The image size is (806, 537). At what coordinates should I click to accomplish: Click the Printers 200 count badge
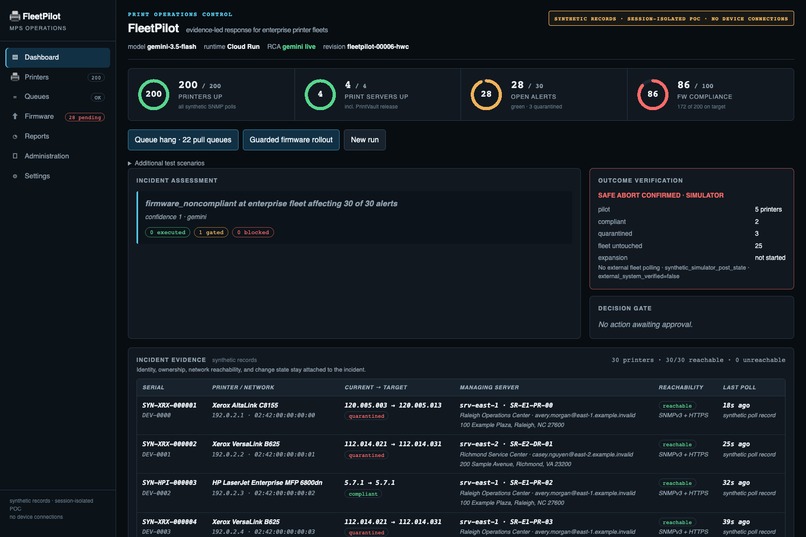[96, 78]
